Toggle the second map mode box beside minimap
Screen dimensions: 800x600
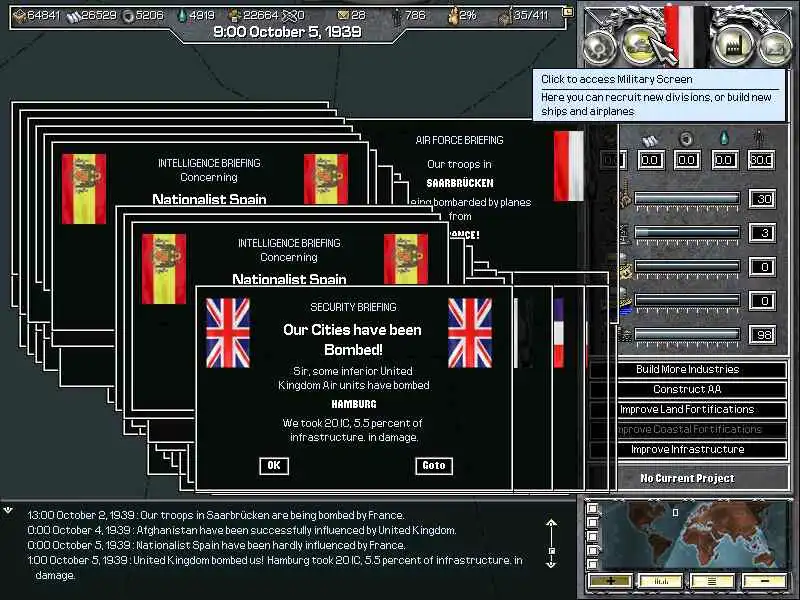592,522
